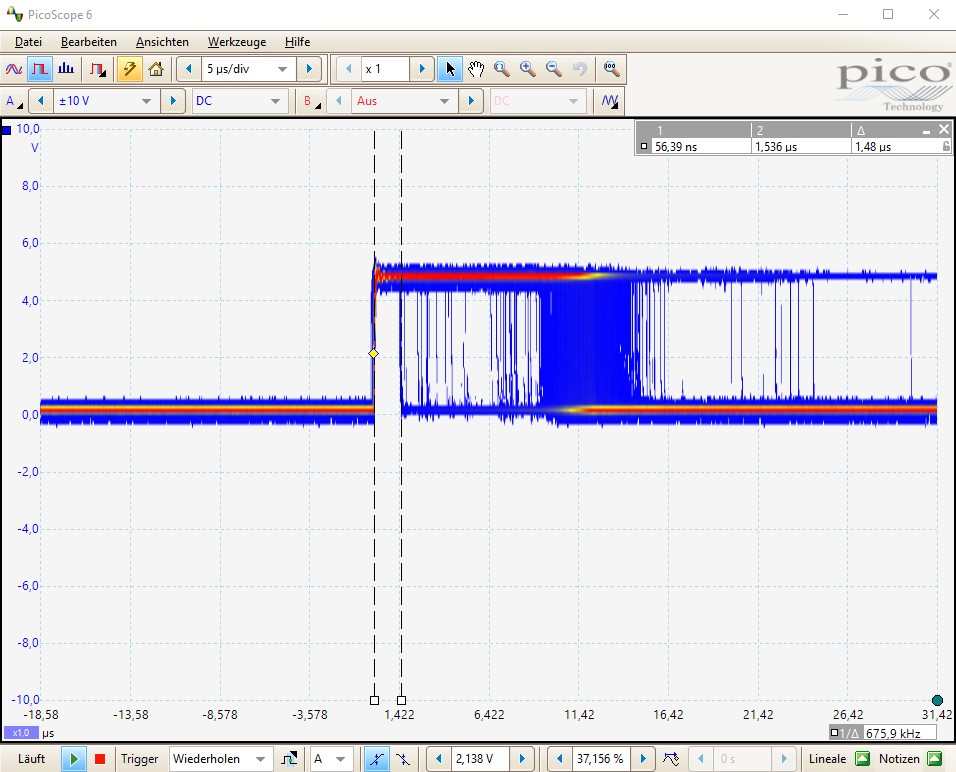Screen dimensions: 956x772
Task: Click the post-trigger delay icon
Action: click(x=671, y=759)
